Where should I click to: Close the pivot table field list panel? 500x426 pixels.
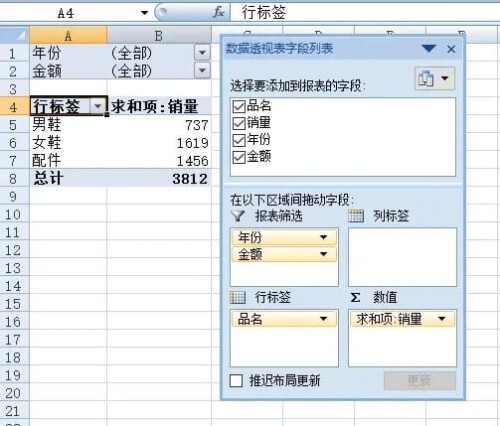point(451,49)
